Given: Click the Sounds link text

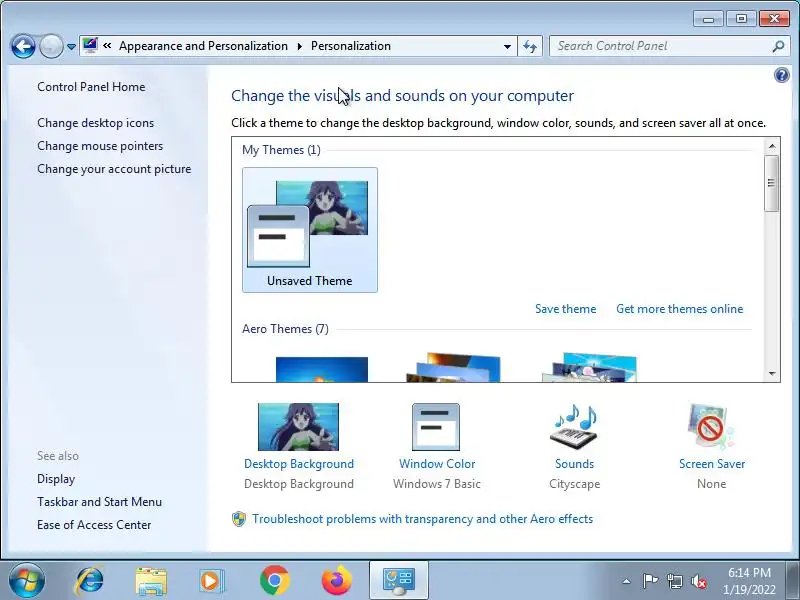Looking at the screenshot, I should tap(574, 464).
